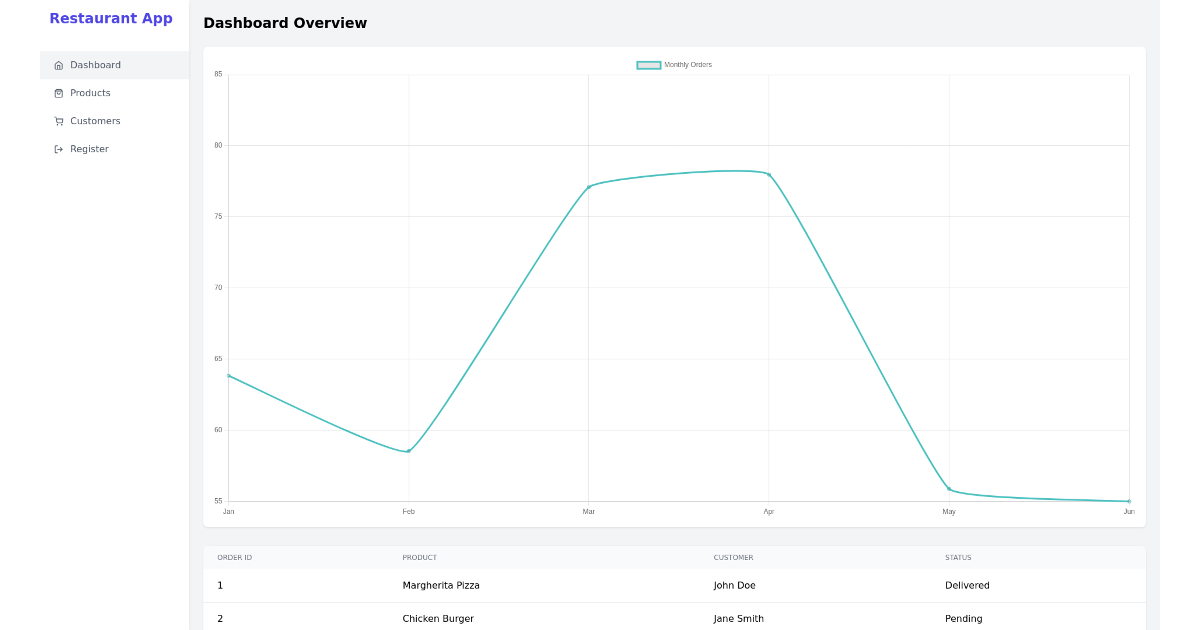Click the Status column header
Screen dimensions: 1200x630
coord(958,558)
